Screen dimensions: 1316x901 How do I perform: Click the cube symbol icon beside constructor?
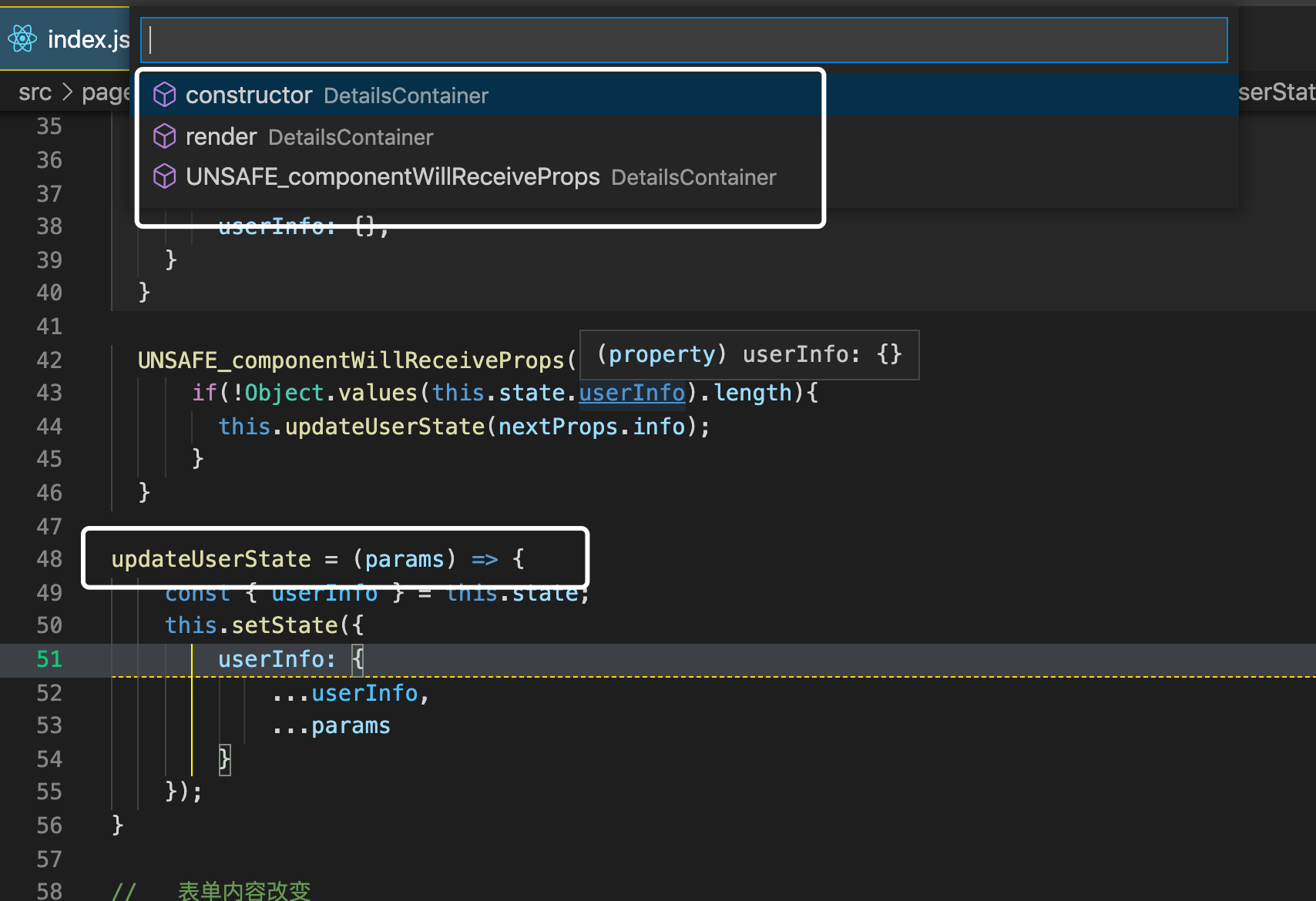[x=165, y=94]
